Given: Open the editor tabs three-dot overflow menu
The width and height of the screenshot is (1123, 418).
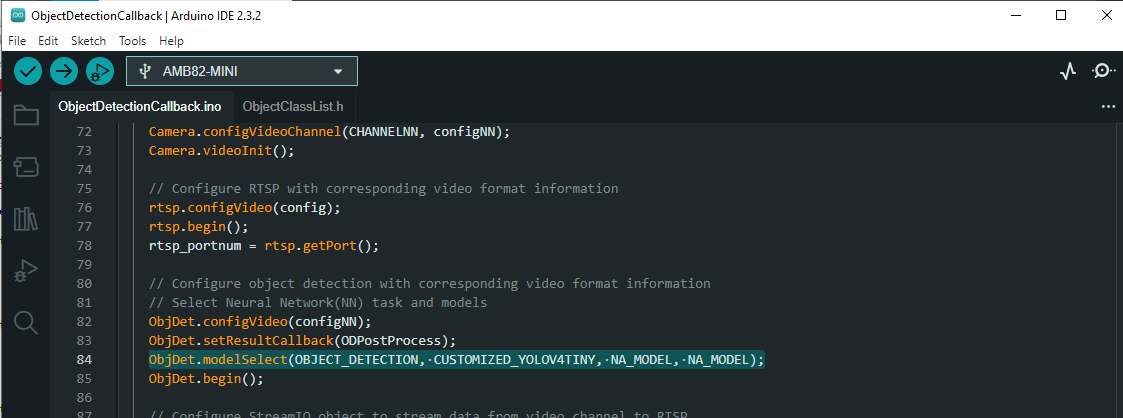Looking at the screenshot, I should 1107,106.
